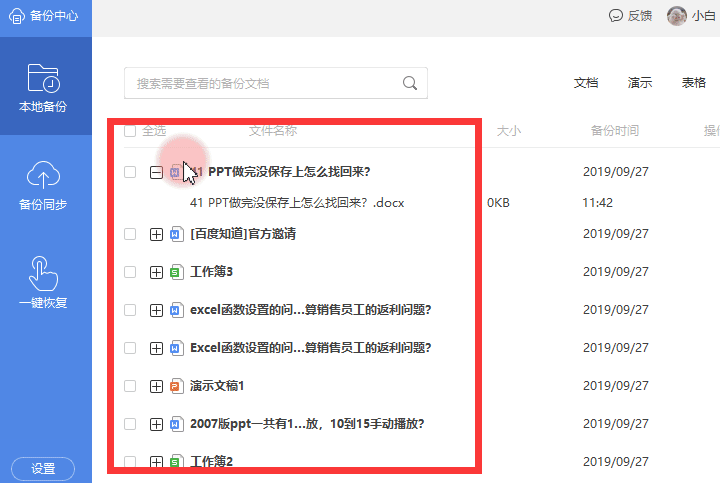720x483 pixels.
Task: Select the 41 PPT做完没保存上怎么找回来？.docx backup
Action: click(297, 203)
